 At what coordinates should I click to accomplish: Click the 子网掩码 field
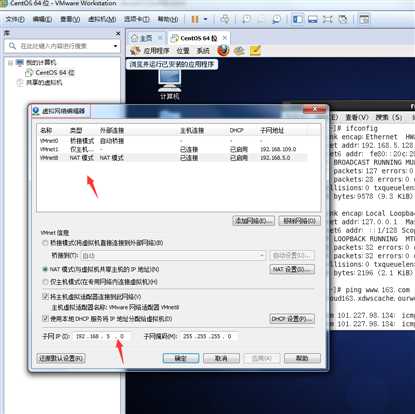point(209,336)
